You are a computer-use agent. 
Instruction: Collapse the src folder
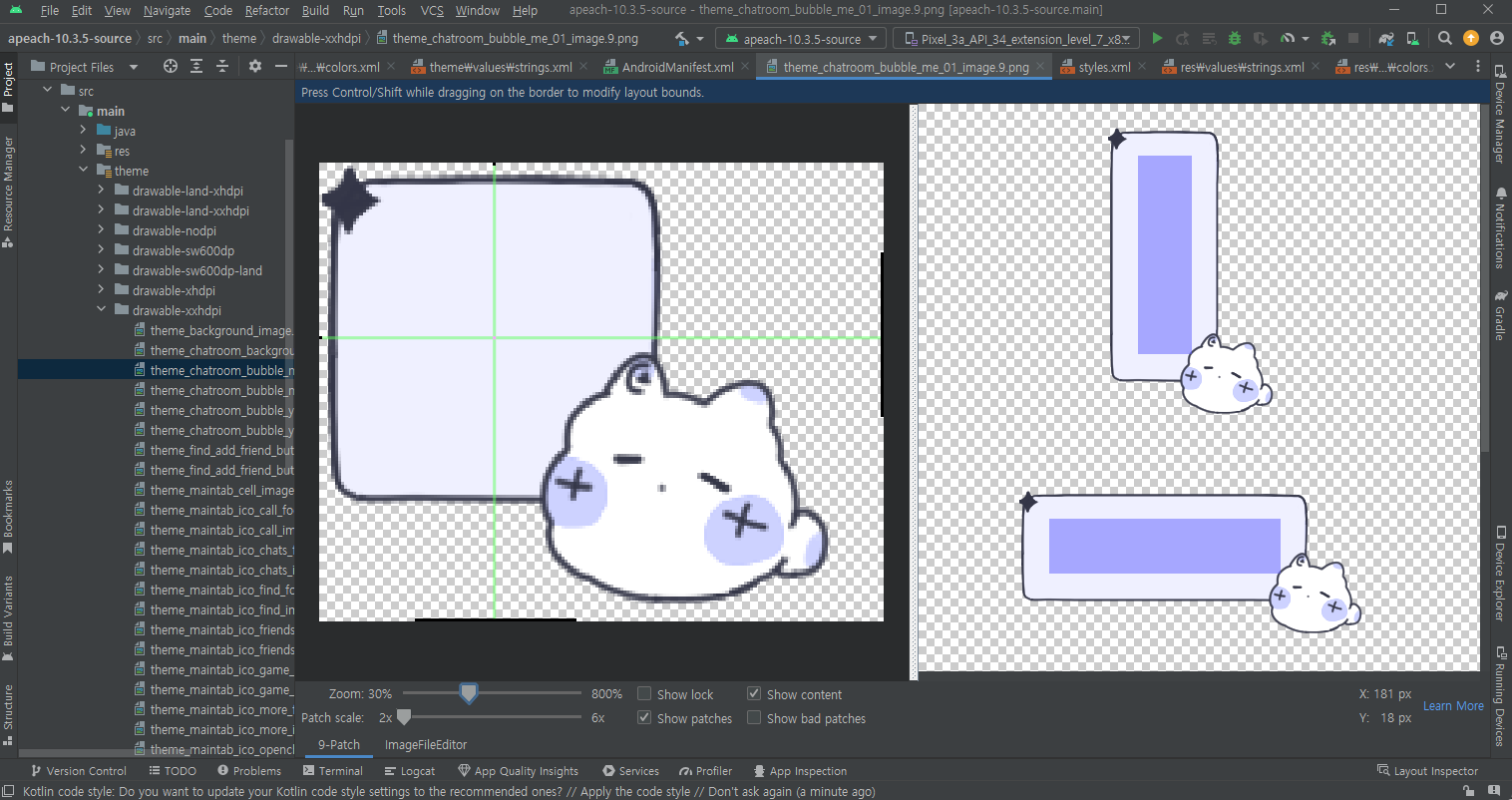[47, 90]
